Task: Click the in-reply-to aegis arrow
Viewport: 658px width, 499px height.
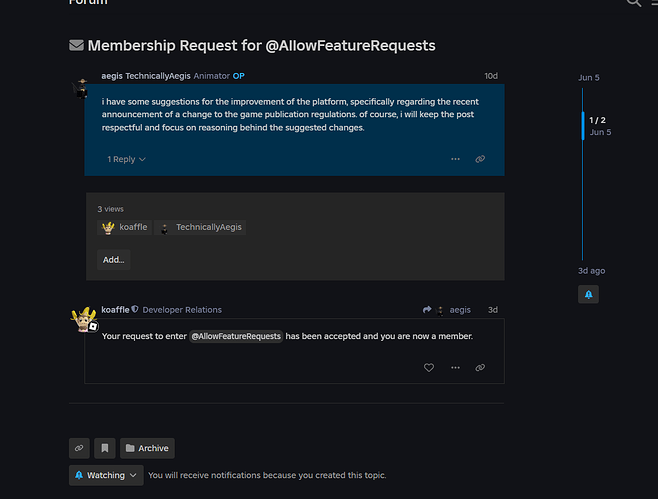Action: click(447, 310)
